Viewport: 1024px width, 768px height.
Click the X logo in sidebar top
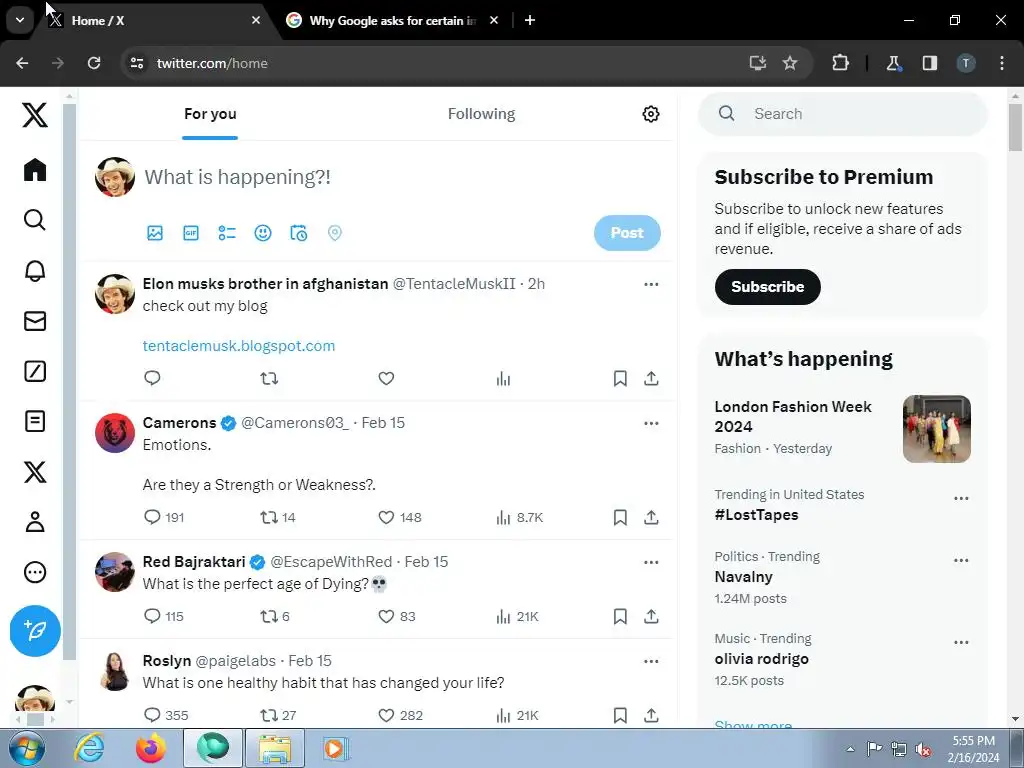(35, 115)
